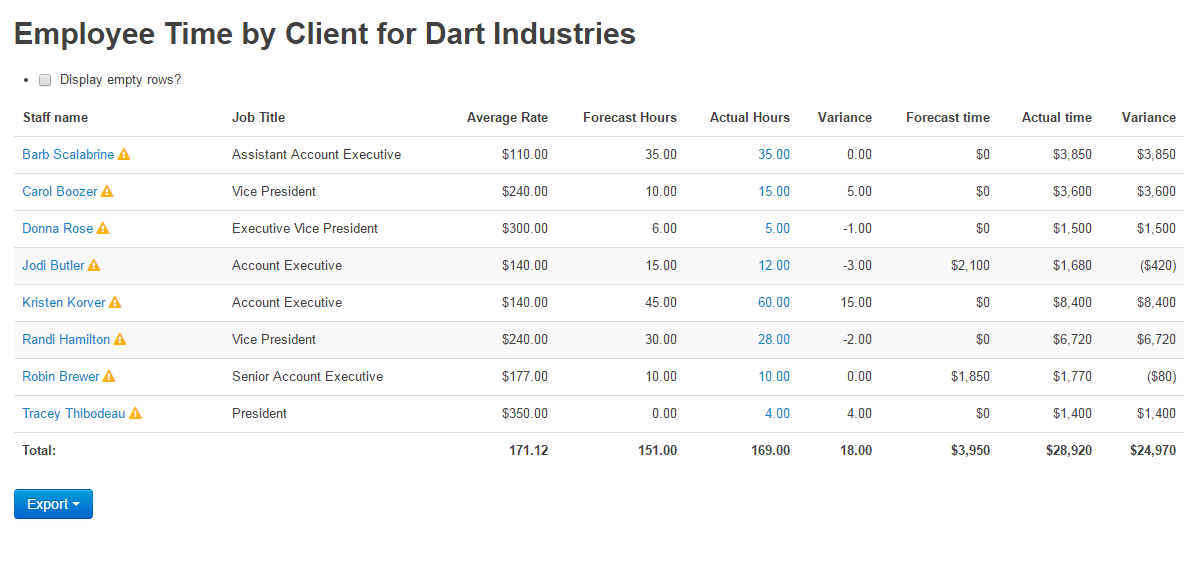Screen dimensions: 1196x562
Task: Click the Total row label
Action: (x=39, y=450)
